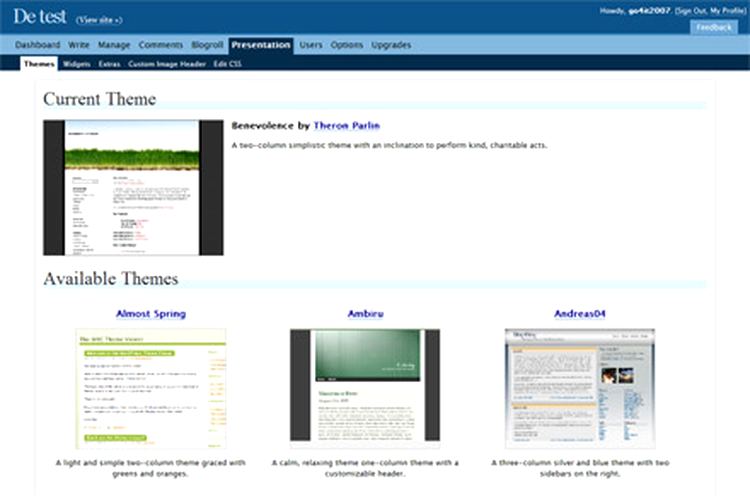Viewport: 750px width, 496px height.
Task: Open the Dashboard menu item
Action: pos(37,45)
